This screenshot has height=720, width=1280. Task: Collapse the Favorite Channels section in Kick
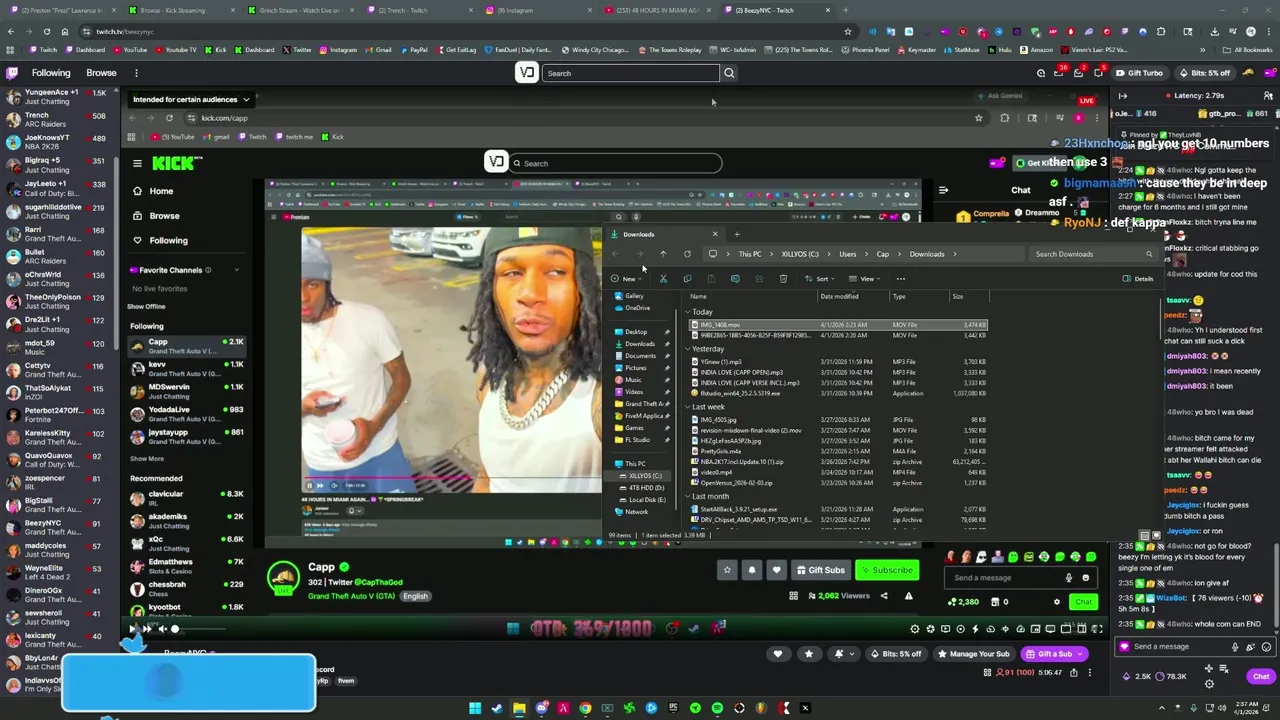[x=236, y=270]
